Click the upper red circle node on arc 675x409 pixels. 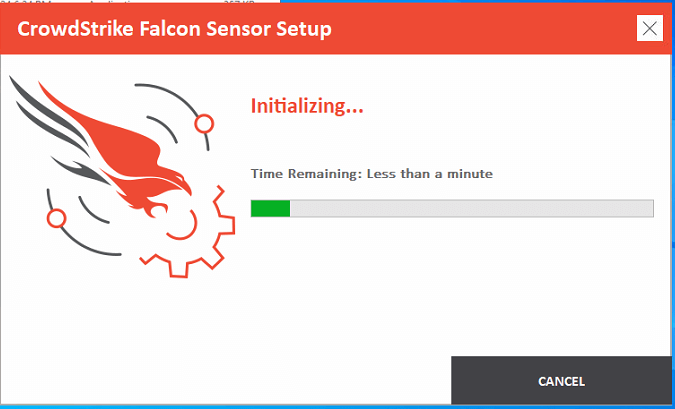204,124
